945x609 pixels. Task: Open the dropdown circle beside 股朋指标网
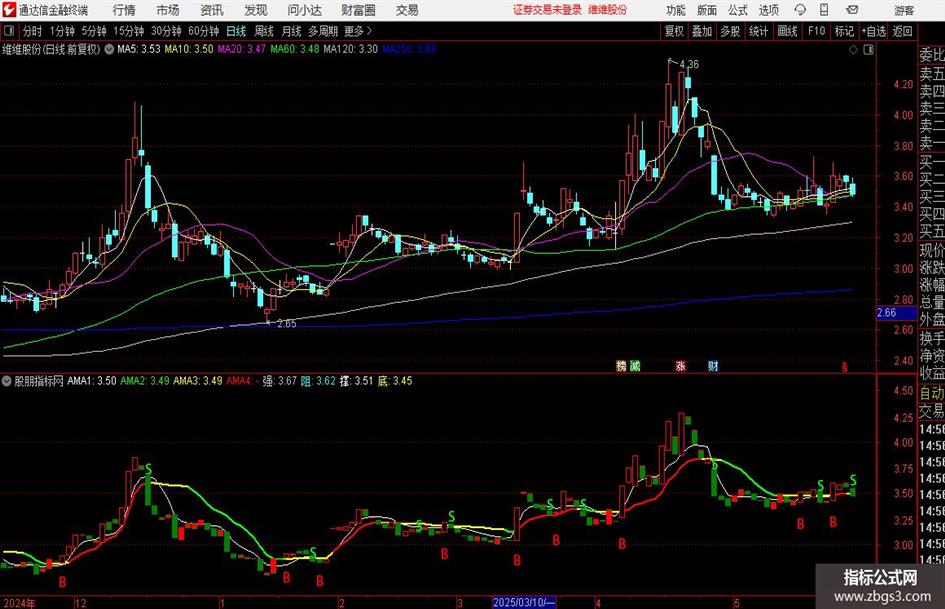tap(7, 381)
